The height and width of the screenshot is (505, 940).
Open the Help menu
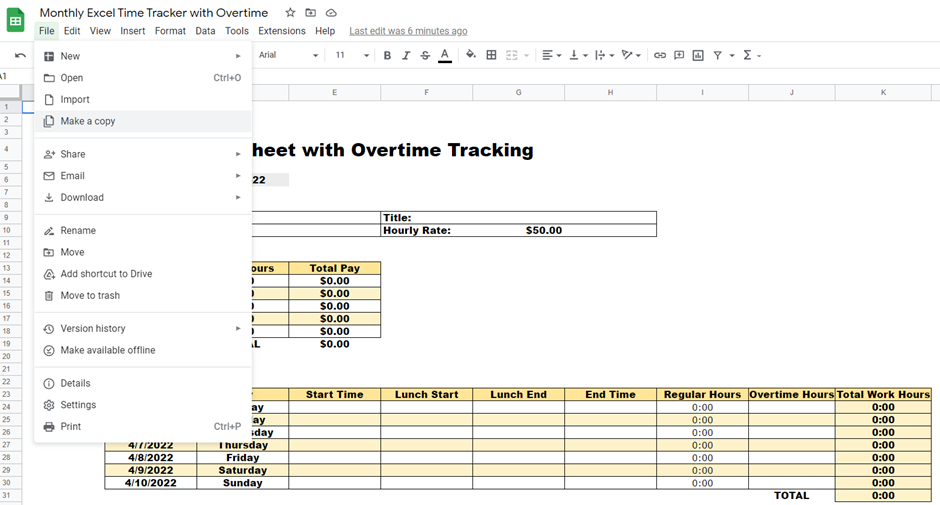(x=325, y=31)
